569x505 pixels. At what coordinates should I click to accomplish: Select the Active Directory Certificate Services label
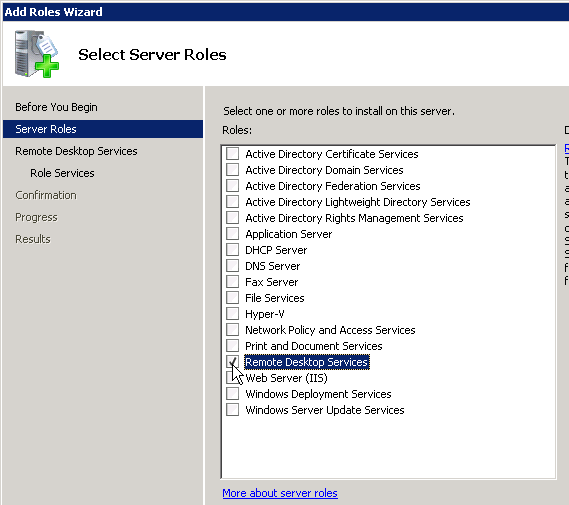pos(332,154)
